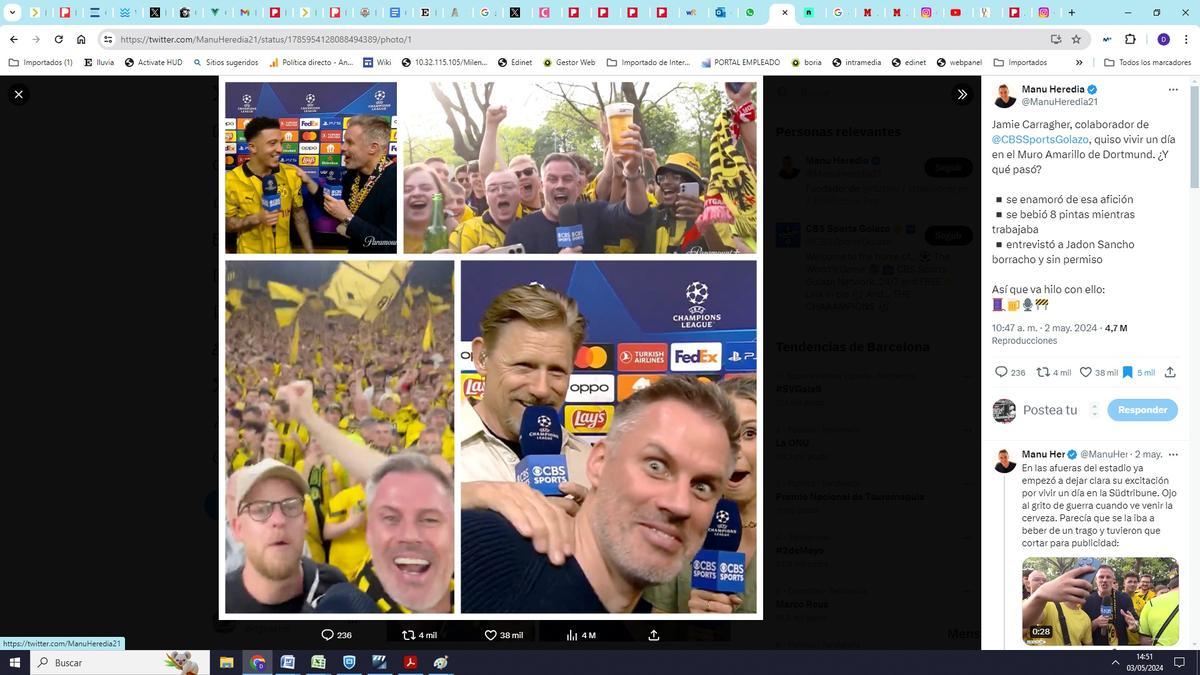
Task: Click the @ManuHeredia21 handle in tweet header
Action: click(x=1060, y=102)
